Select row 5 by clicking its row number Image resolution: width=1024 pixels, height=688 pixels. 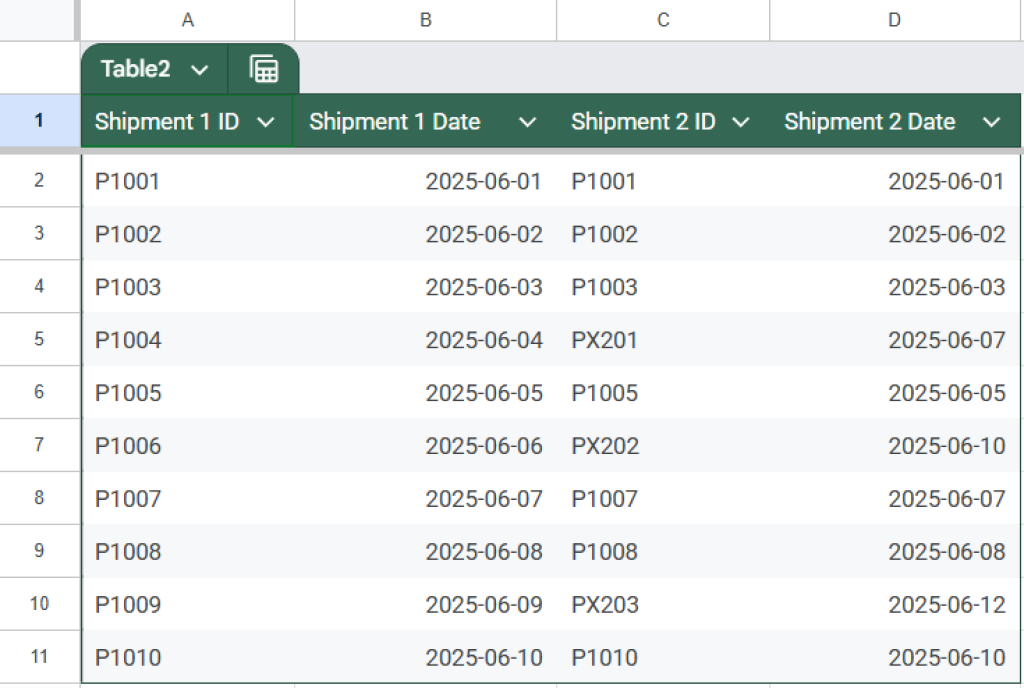[39, 340]
